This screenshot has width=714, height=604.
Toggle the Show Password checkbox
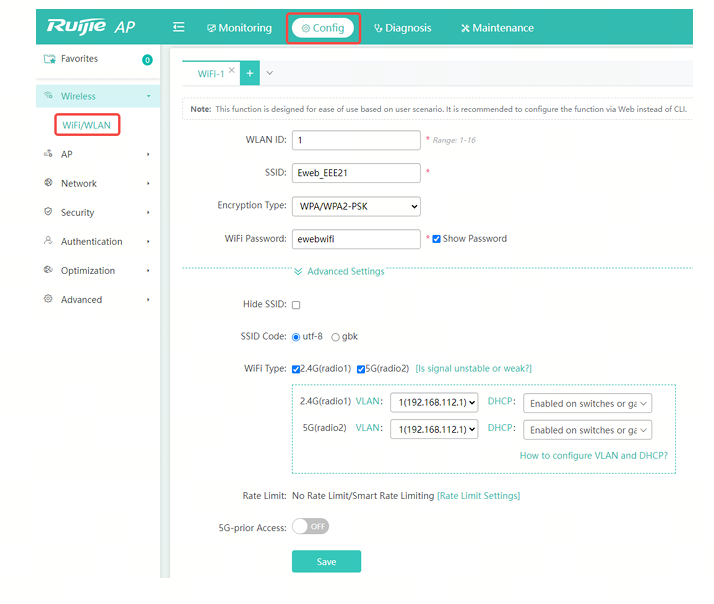click(x=437, y=239)
